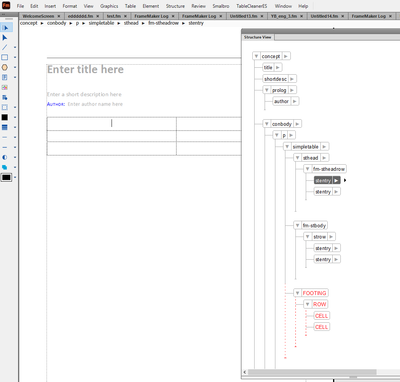The height and width of the screenshot is (382, 400).
Task: Click conbody in the breadcrumb path
Action: (x=57, y=23)
